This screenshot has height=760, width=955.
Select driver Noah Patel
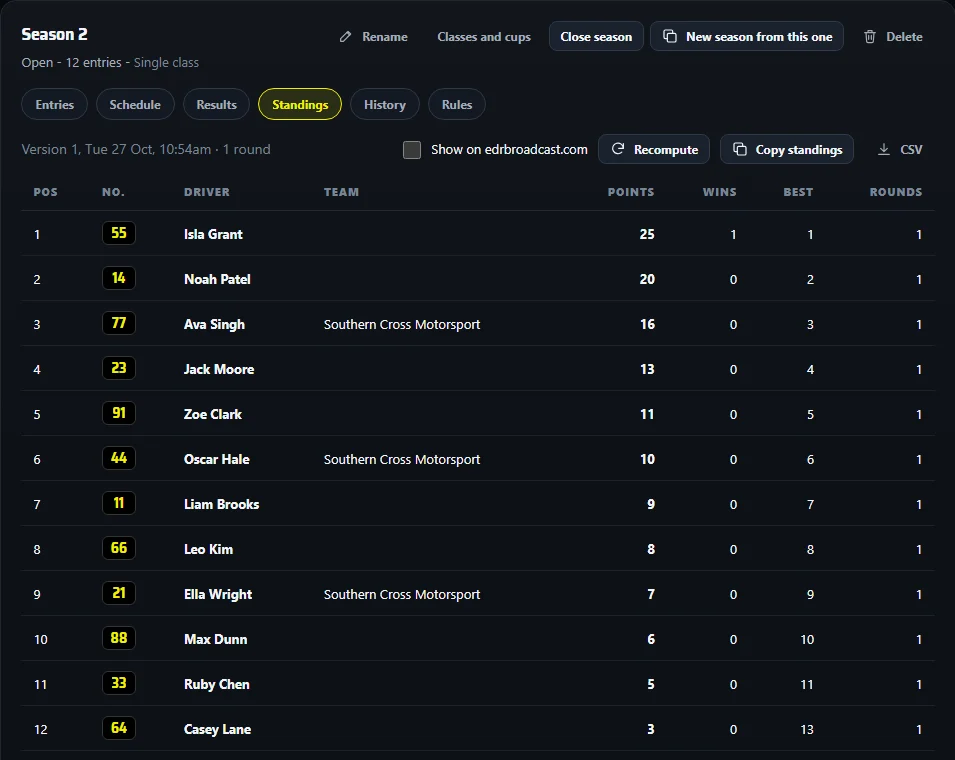[x=217, y=280]
